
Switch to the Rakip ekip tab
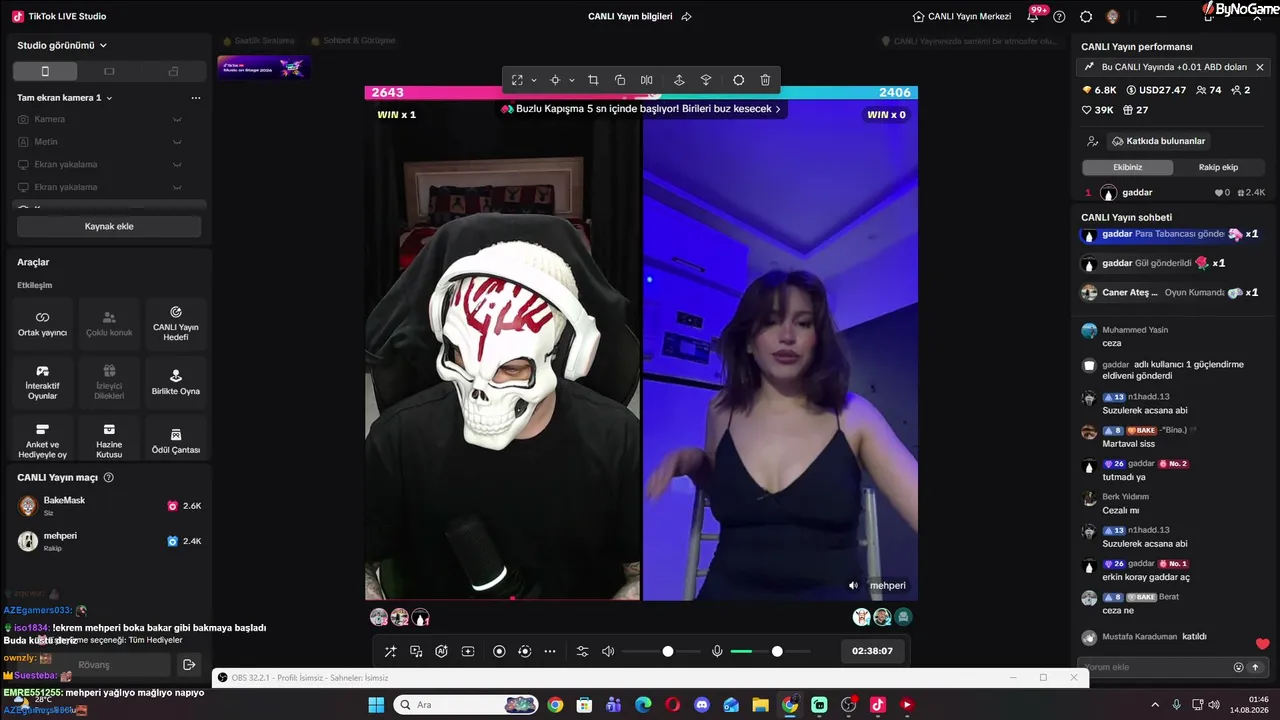point(1218,167)
